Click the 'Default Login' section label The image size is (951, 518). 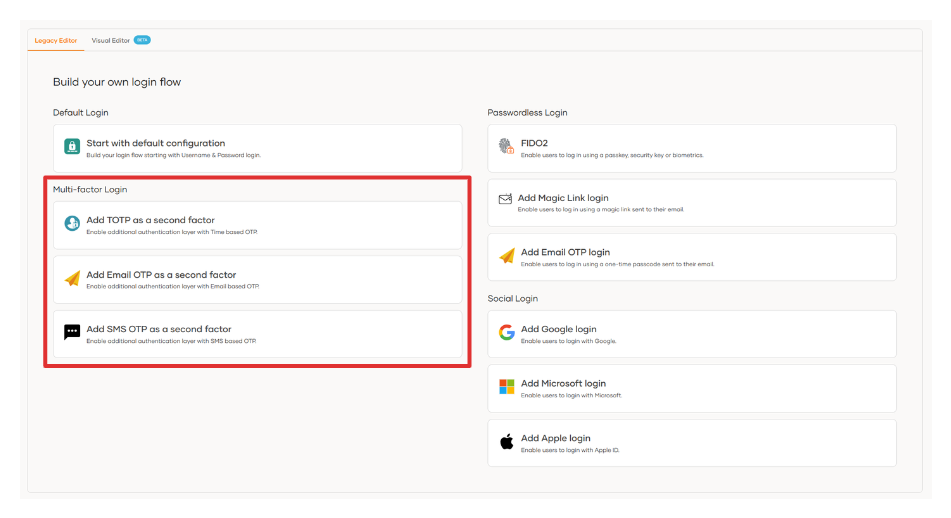coord(81,113)
